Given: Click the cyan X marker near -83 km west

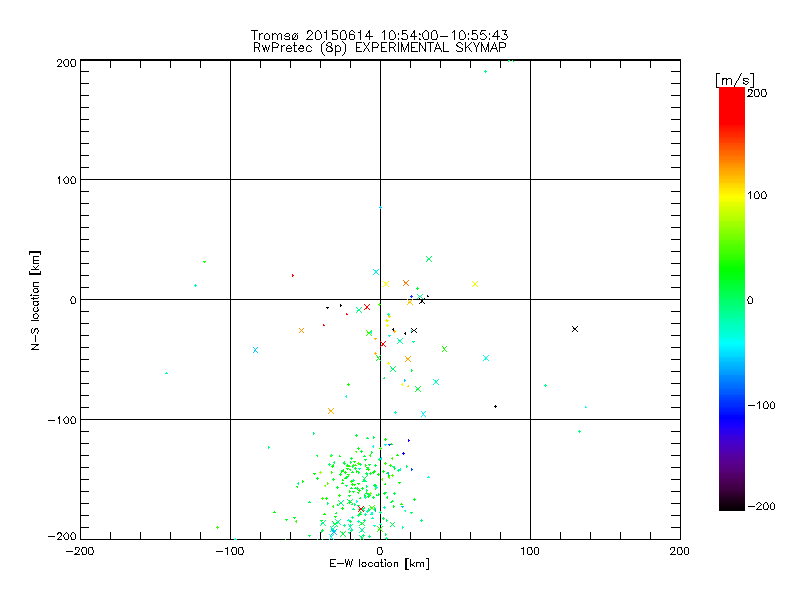Looking at the screenshot, I should tap(256, 350).
